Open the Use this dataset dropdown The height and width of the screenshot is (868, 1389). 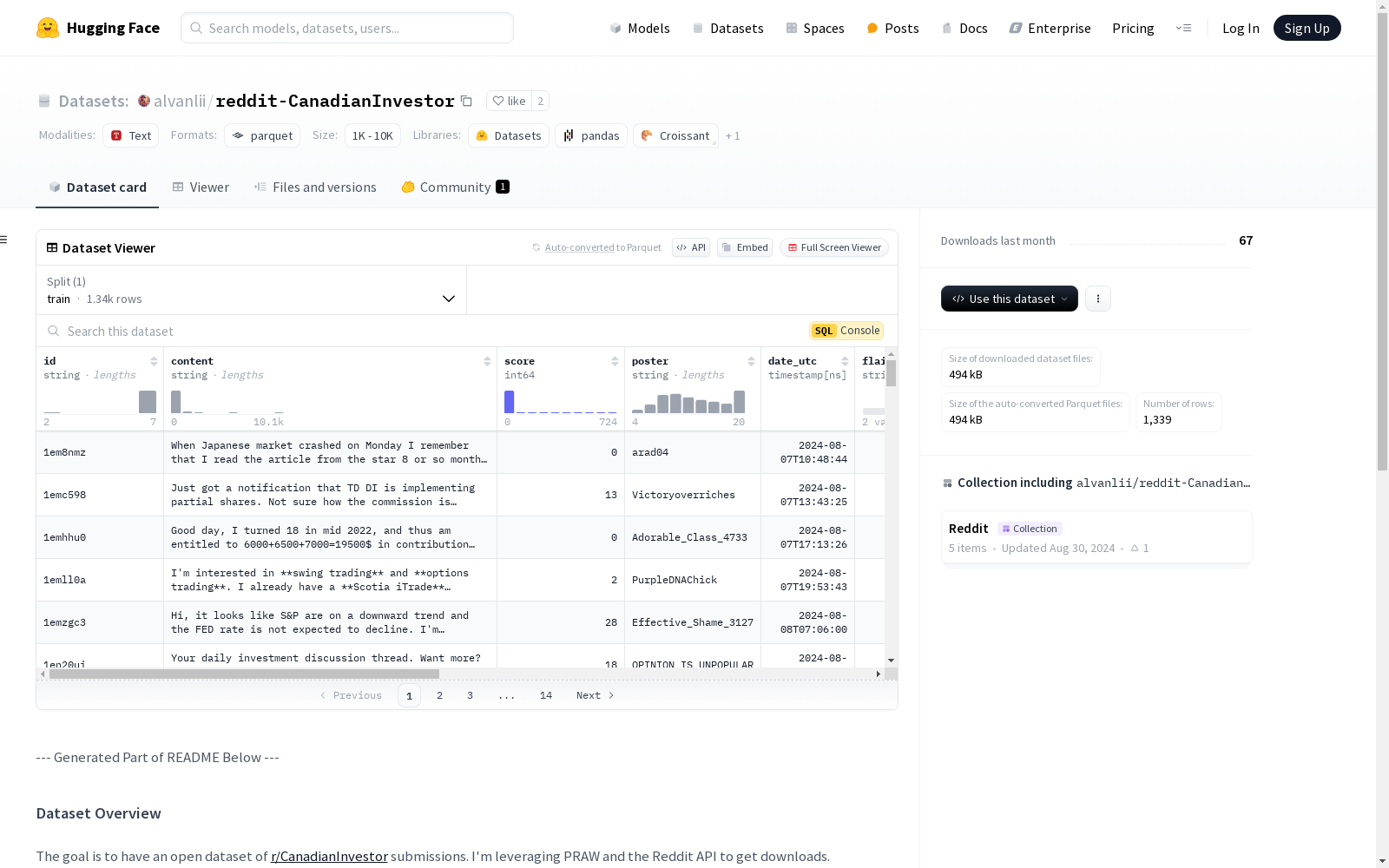[1010, 299]
